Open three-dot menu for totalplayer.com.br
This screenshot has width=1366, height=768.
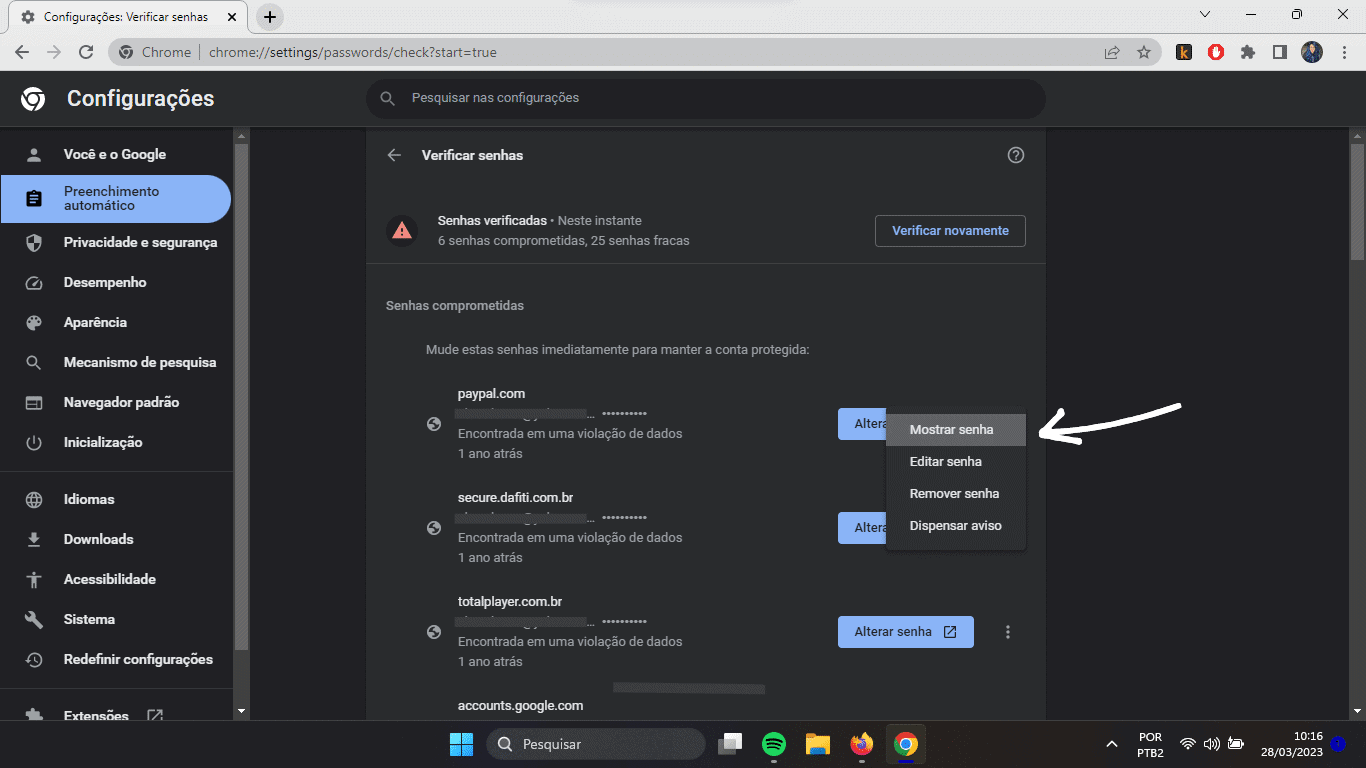[x=1008, y=632]
